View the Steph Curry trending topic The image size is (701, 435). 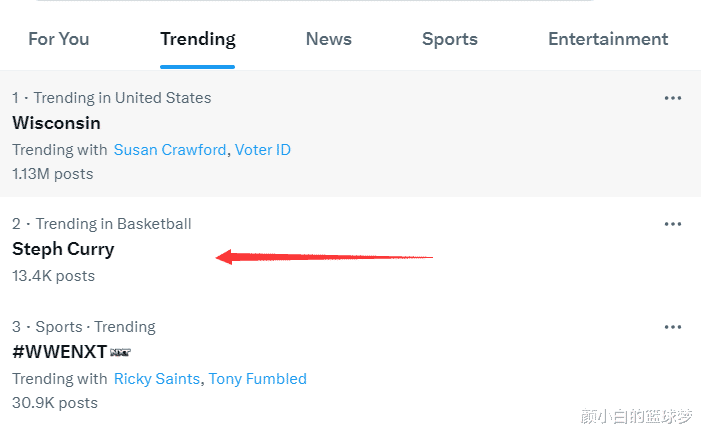click(x=63, y=249)
